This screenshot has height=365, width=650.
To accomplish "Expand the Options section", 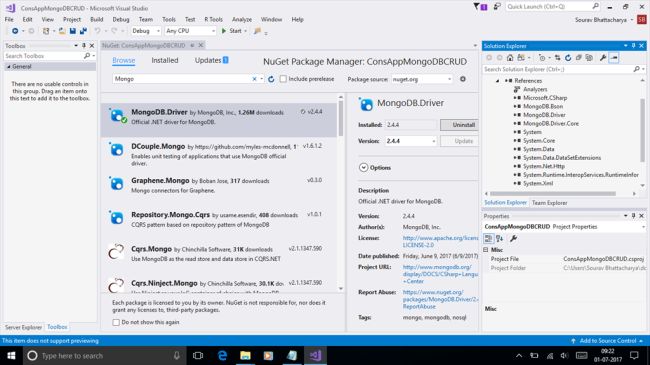I will (364, 168).
